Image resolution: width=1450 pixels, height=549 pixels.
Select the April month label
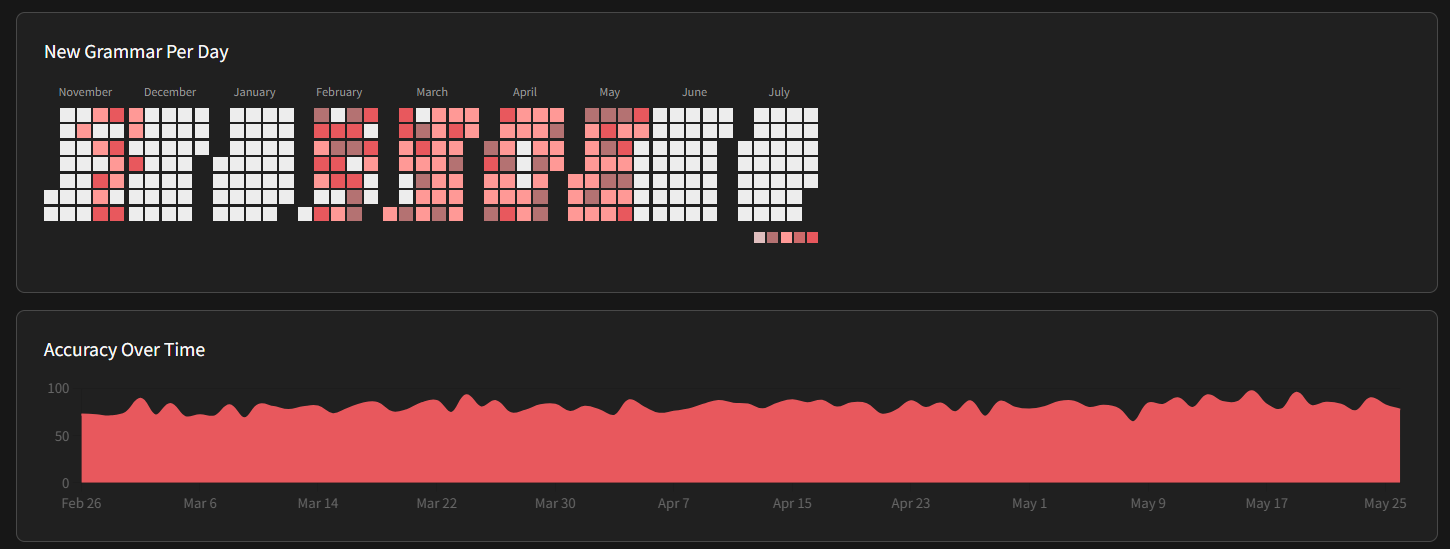[x=525, y=92]
